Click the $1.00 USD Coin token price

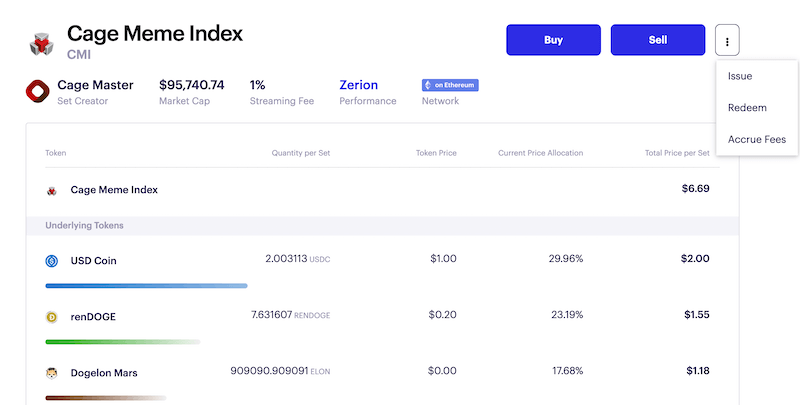(443, 259)
